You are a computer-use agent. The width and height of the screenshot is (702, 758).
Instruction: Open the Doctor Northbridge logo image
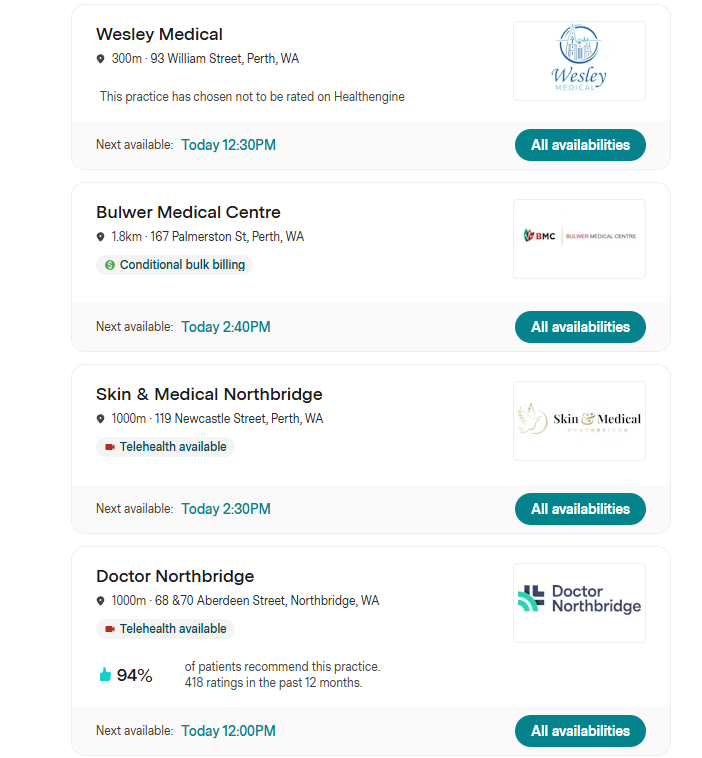579,602
